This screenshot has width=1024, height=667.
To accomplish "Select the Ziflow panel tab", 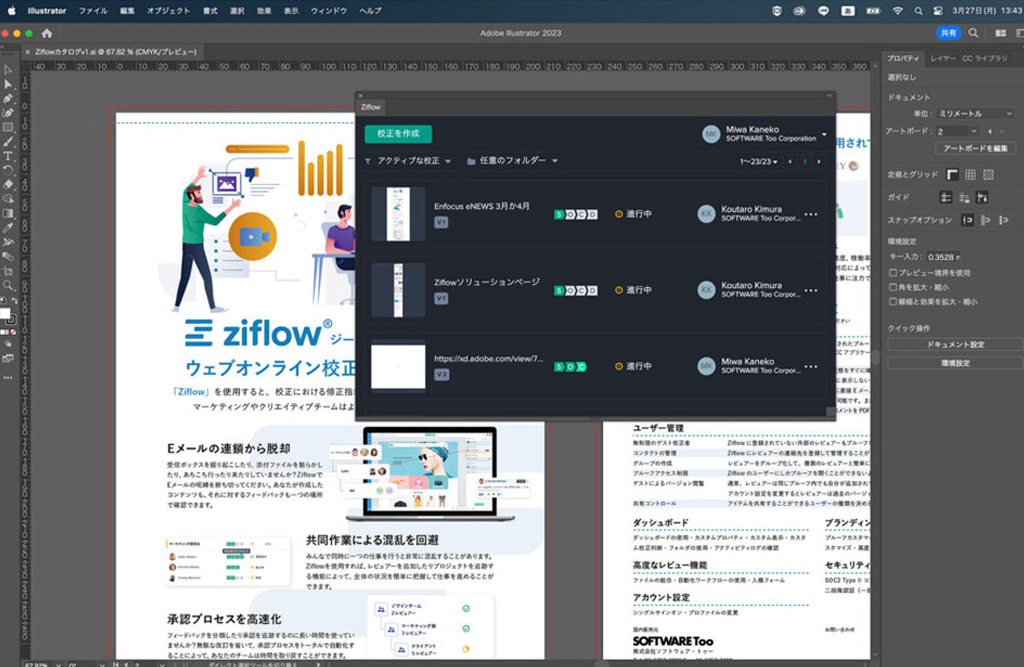I will (x=371, y=107).
